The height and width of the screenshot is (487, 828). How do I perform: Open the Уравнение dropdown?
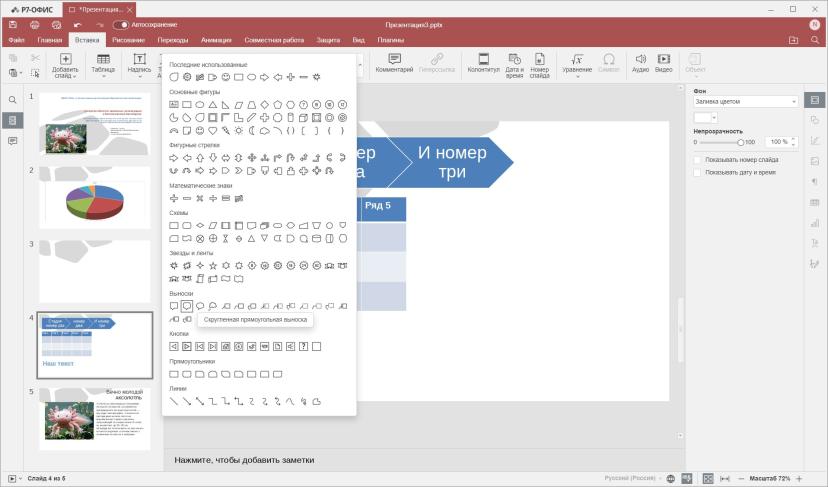[x=577, y=65]
